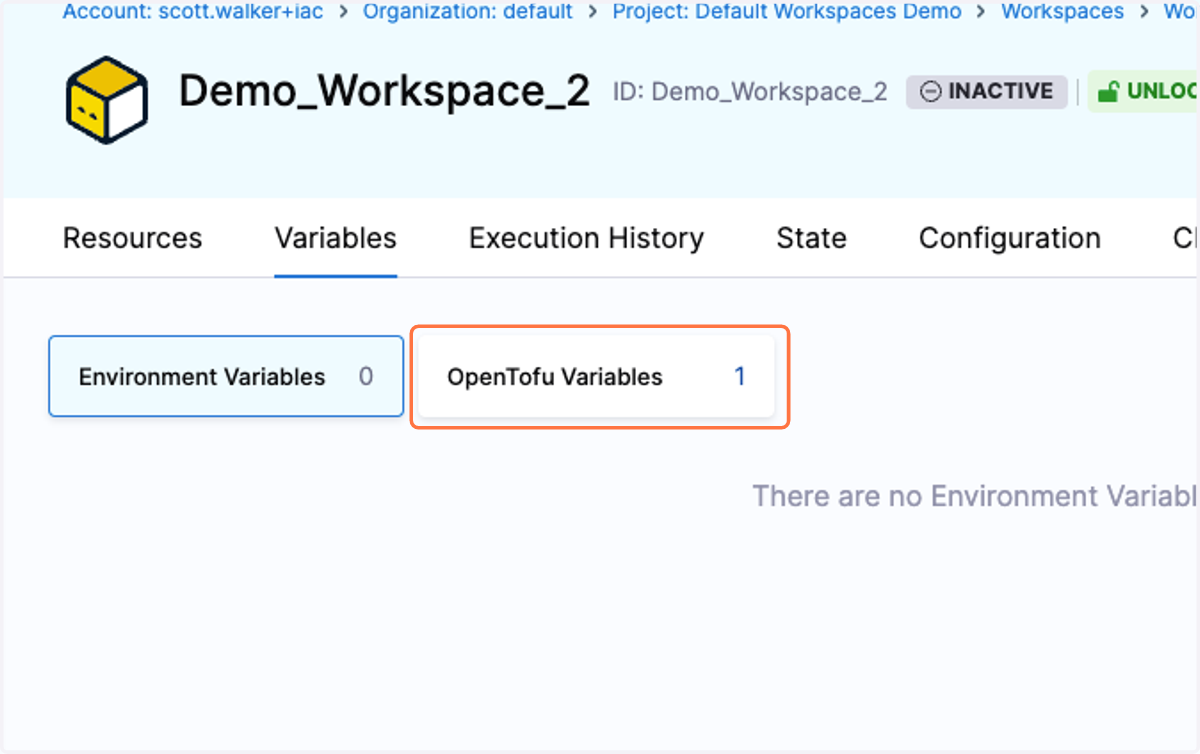
Task: Select the Variables tab
Action: (x=336, y=238)
